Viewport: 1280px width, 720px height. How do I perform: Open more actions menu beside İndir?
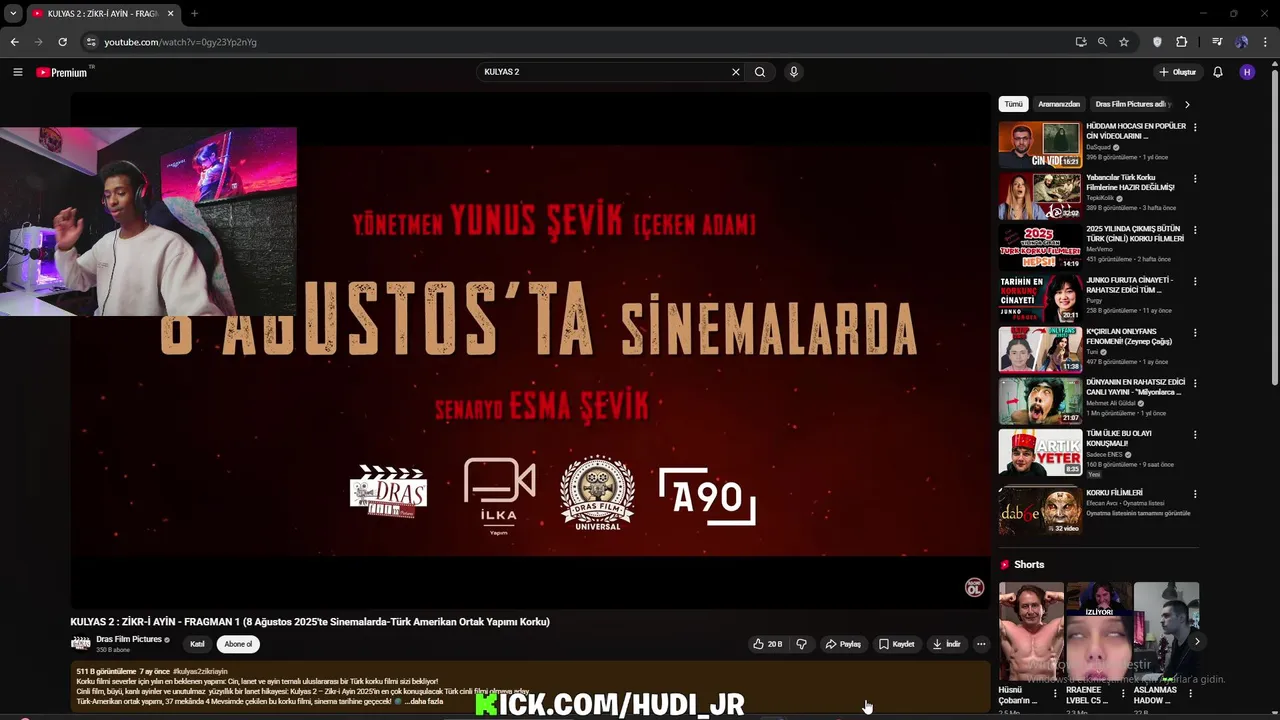pos(981,644)
